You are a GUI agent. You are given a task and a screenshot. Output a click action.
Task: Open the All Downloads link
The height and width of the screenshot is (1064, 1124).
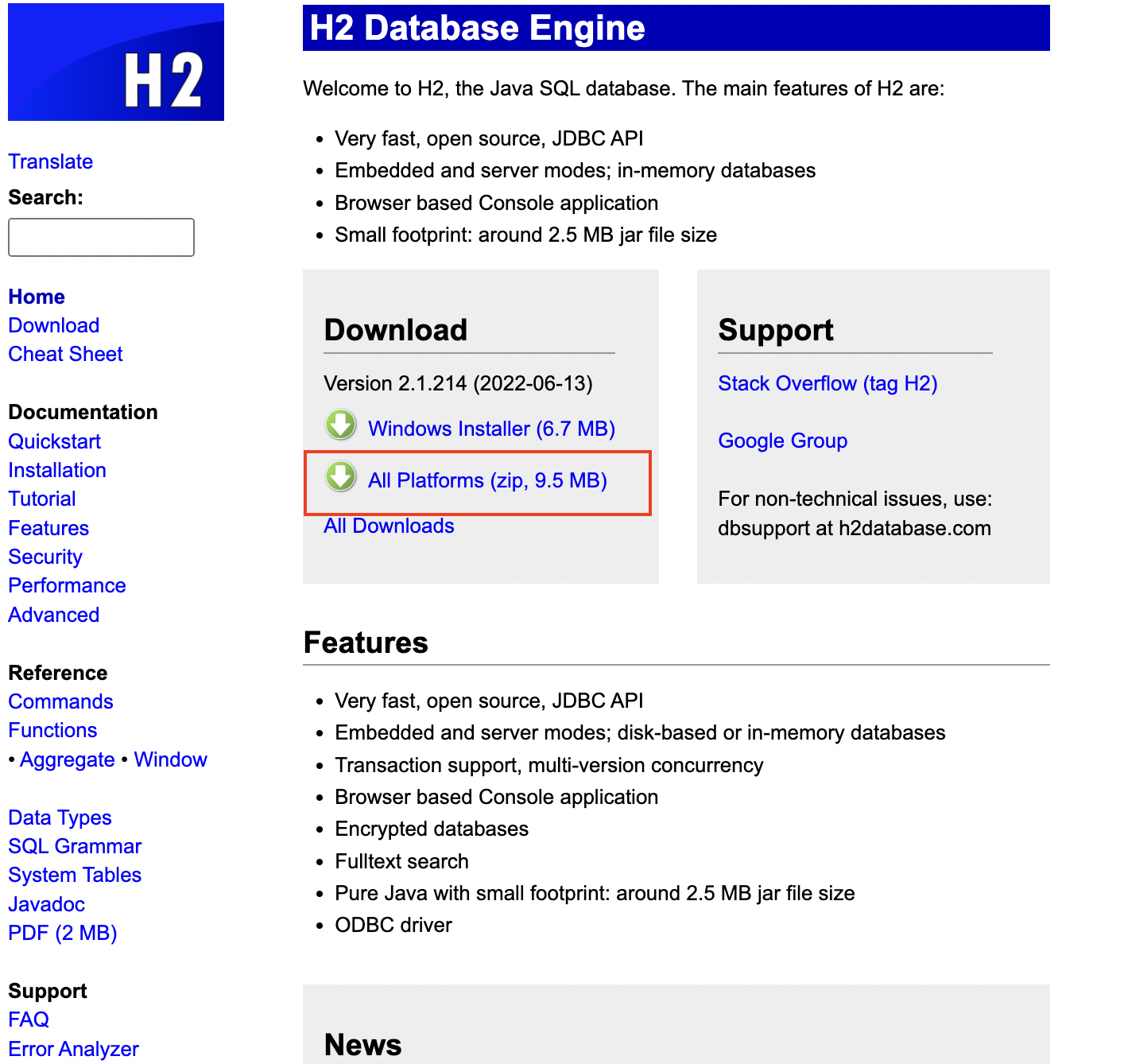click(390, 526)
